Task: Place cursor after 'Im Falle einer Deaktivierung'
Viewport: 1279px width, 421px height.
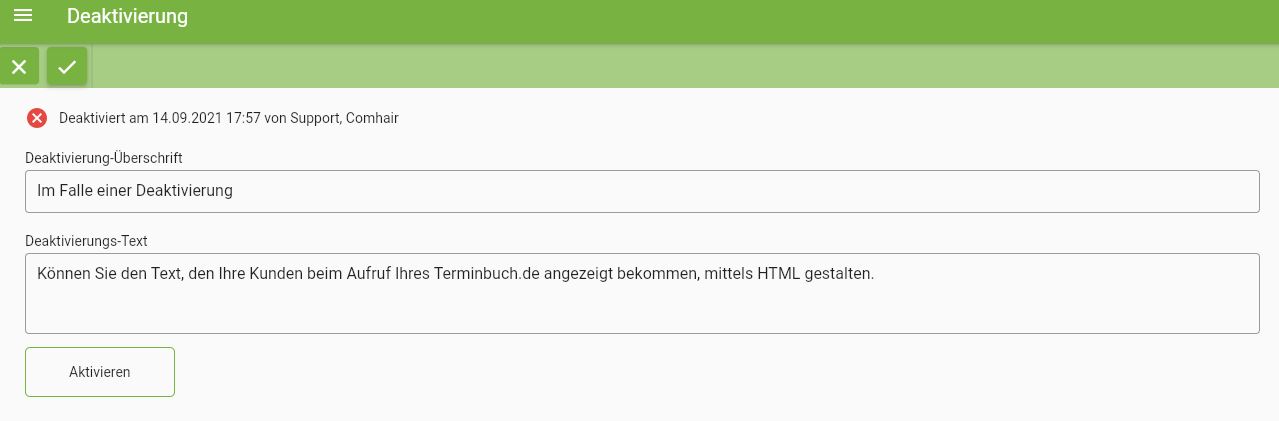Action: point(234,191)
